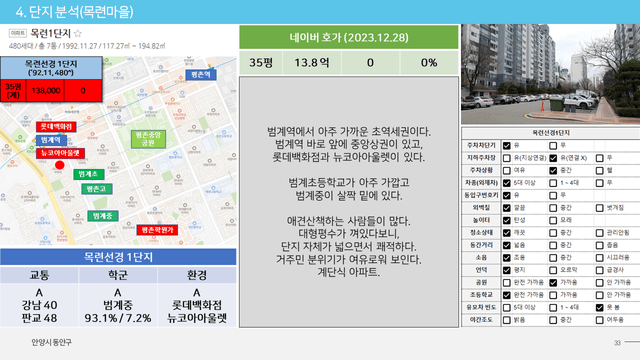Uncheck 중간 in the 주차상황 row
This screenshot has width=640, height=360.
(553, 170)
